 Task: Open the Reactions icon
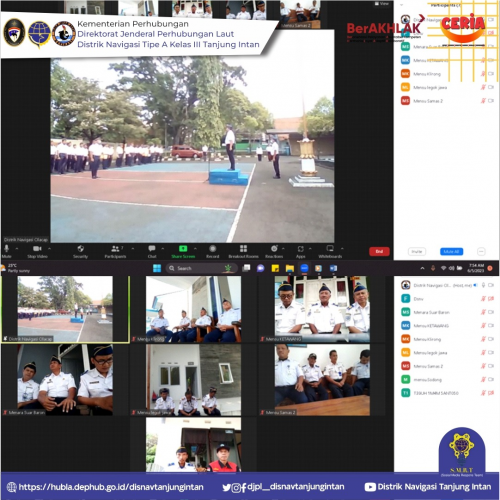[x=274, y=249]
